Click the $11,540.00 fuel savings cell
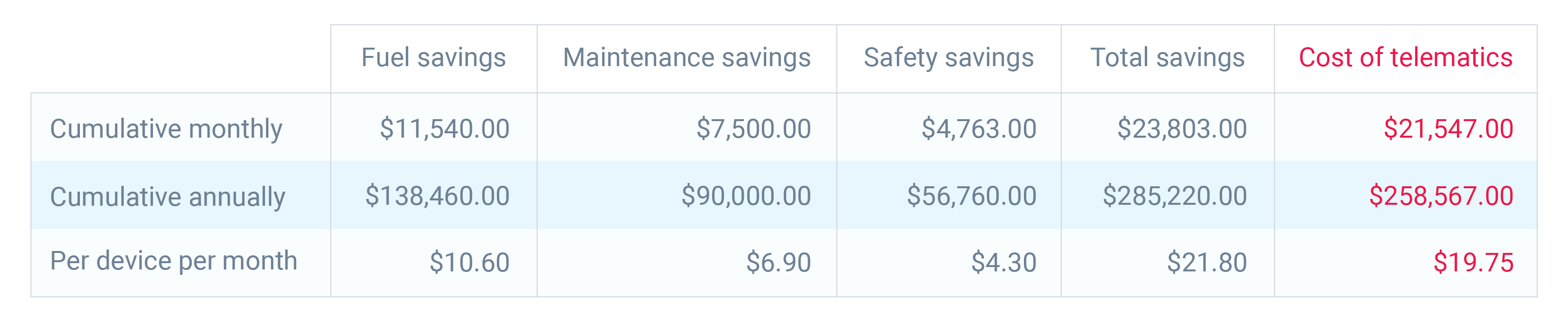This screenshot has width=1568, height=322. (x=444, y=129)
